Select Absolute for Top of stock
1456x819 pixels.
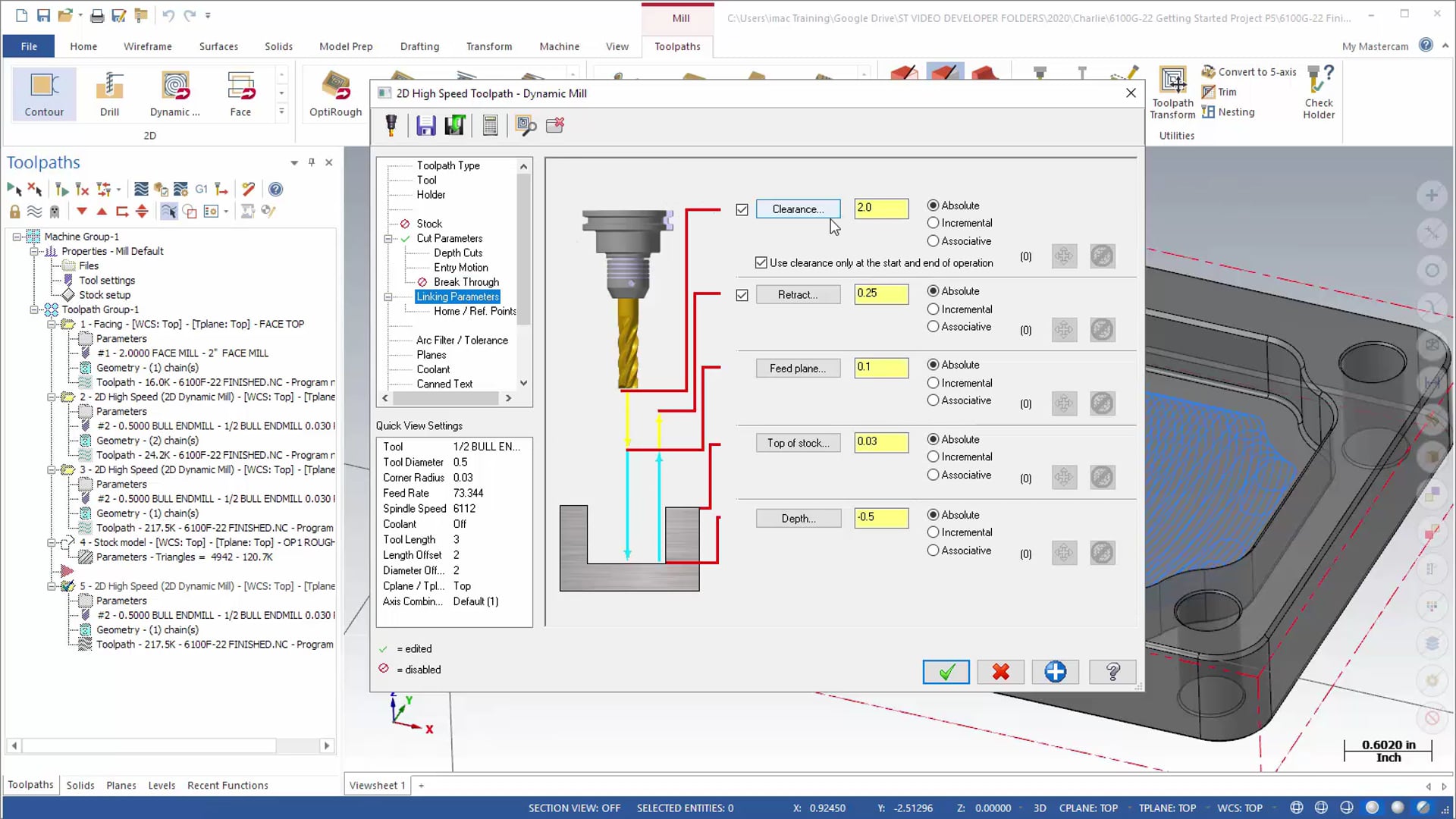pos(933,439)
